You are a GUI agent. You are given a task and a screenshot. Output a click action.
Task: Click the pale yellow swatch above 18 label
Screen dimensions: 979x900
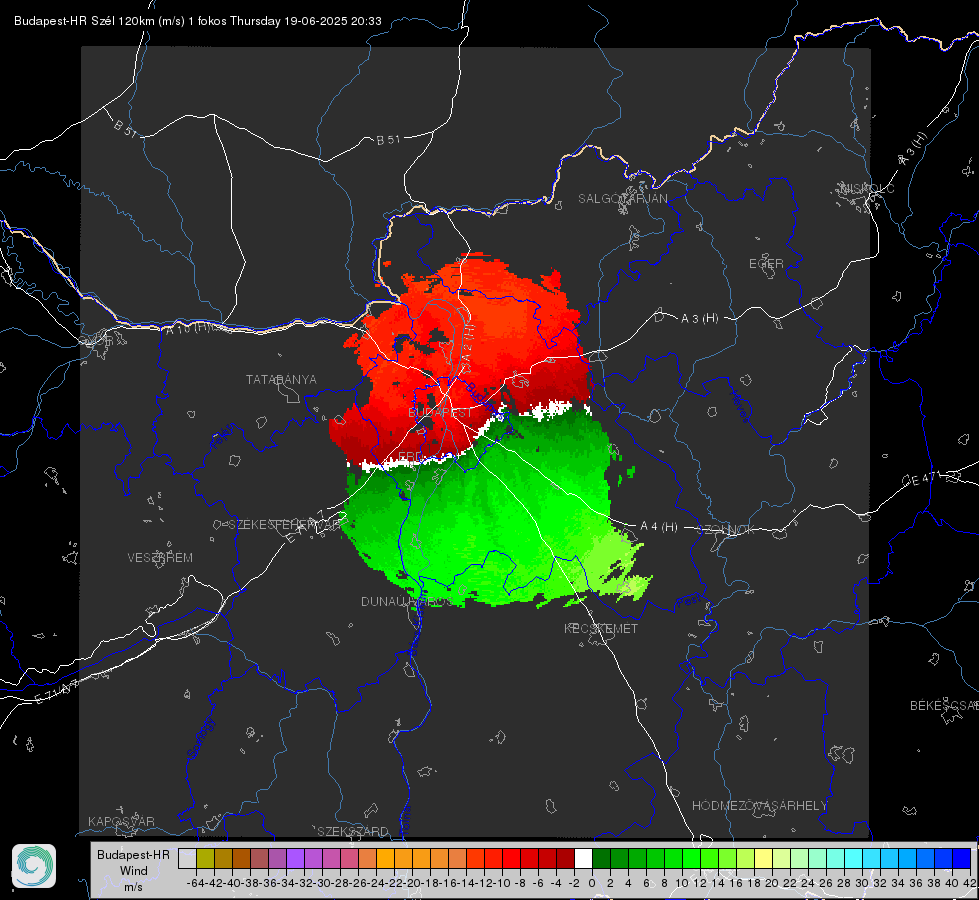[x=763, y=858]
